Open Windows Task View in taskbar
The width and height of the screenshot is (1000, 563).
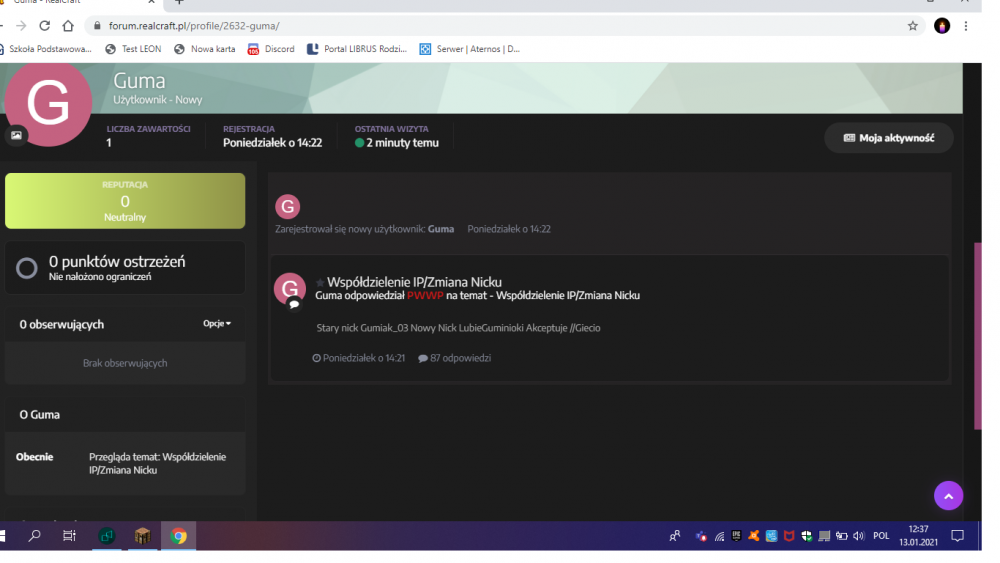(x=69, y=536)
